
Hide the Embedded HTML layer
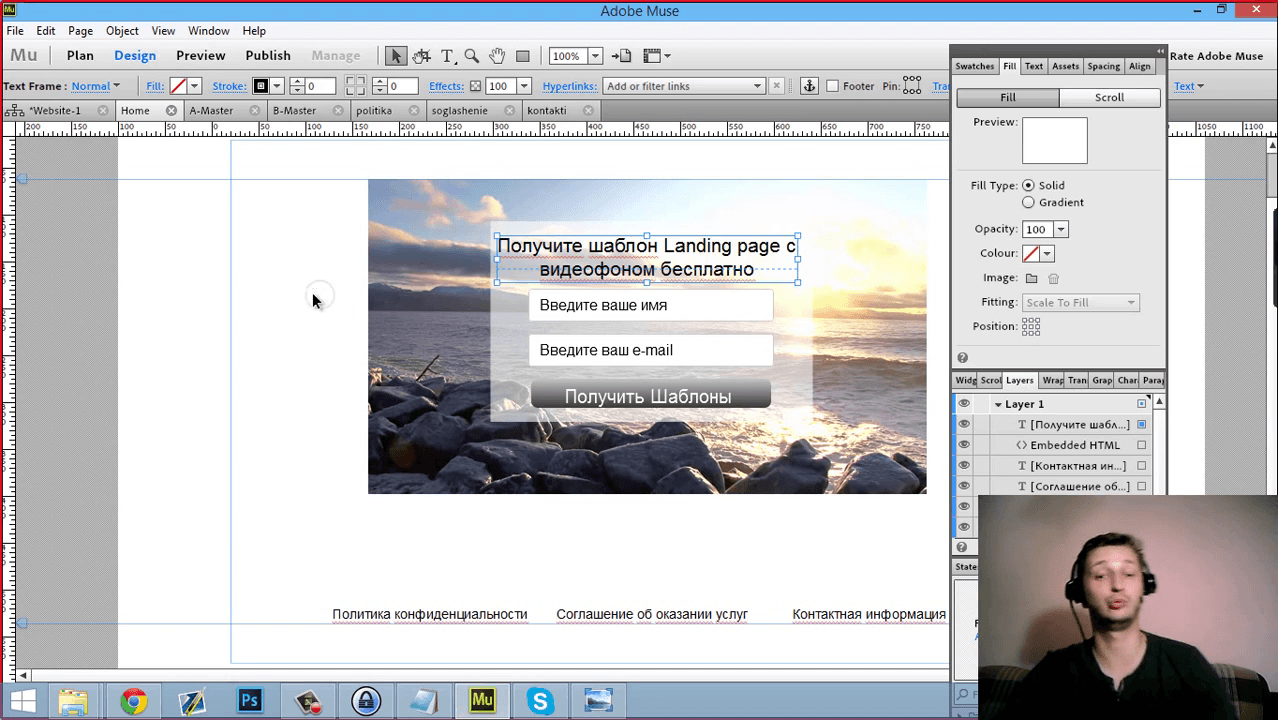coord(964,445)
